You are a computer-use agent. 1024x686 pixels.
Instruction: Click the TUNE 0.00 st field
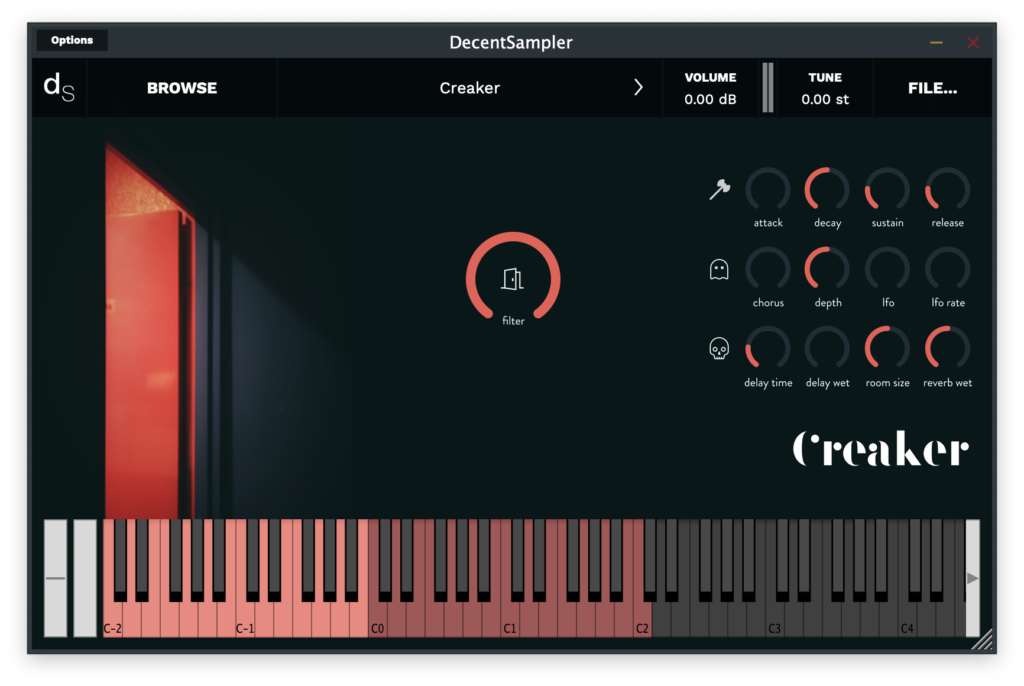[x=825, y=88]
